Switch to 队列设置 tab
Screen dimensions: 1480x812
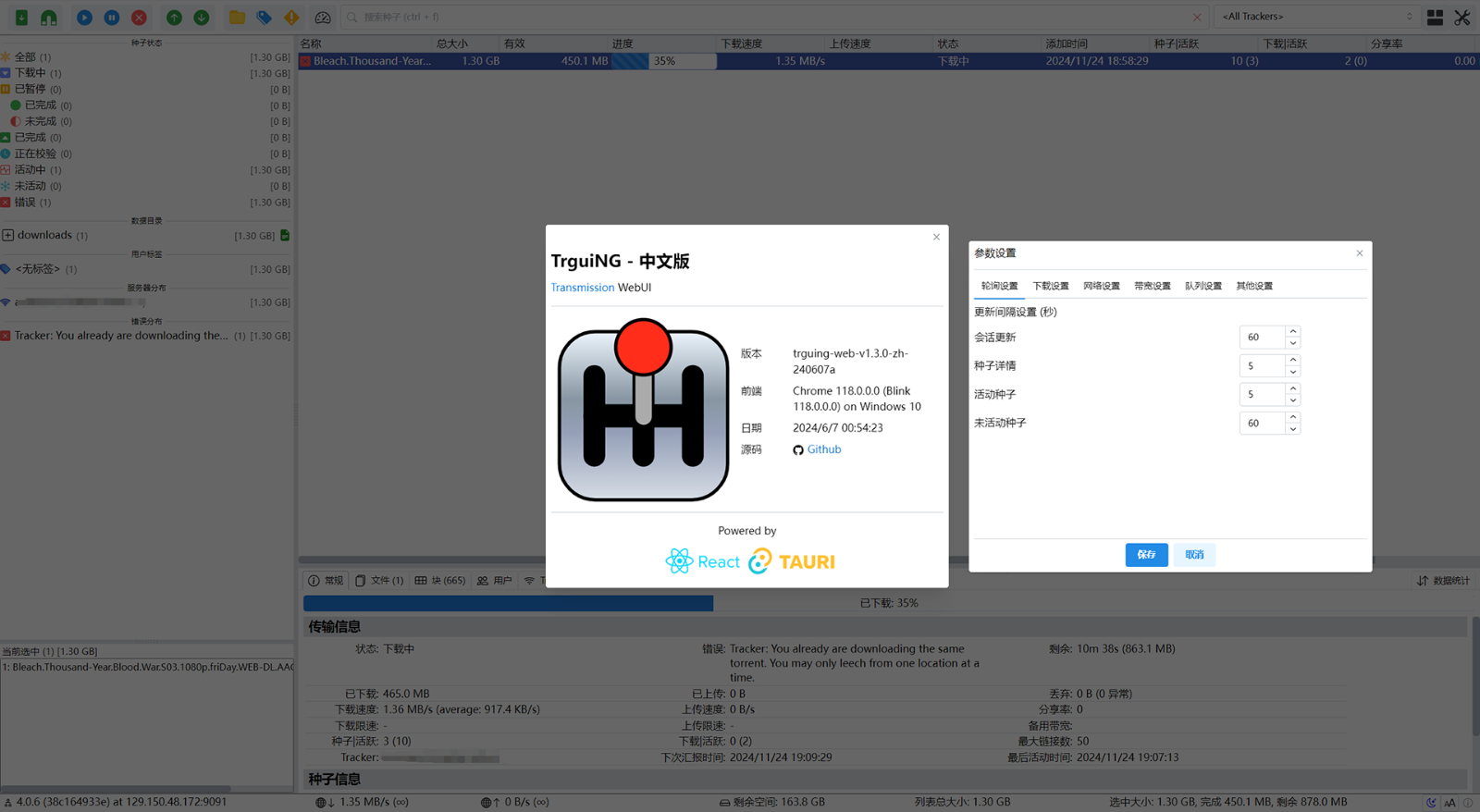tap(1203, 286)
